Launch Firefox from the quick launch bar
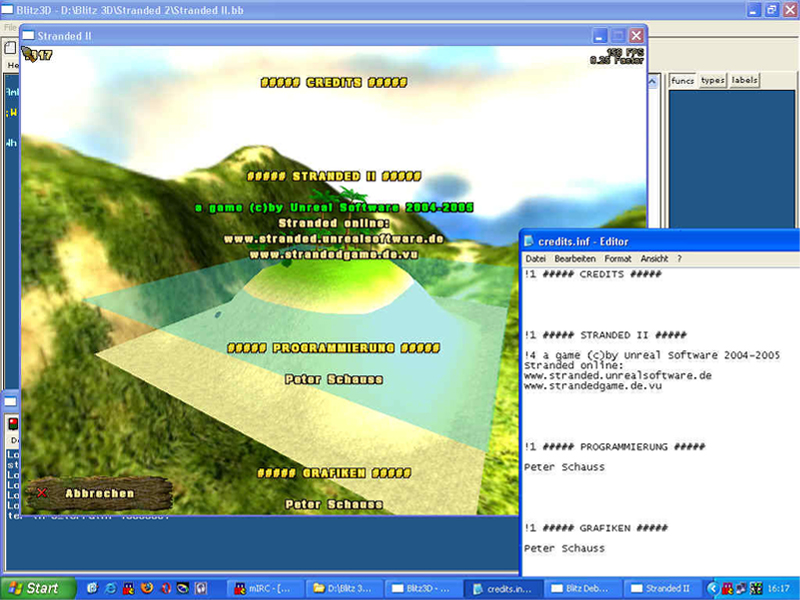 click(x=147, y=588)
